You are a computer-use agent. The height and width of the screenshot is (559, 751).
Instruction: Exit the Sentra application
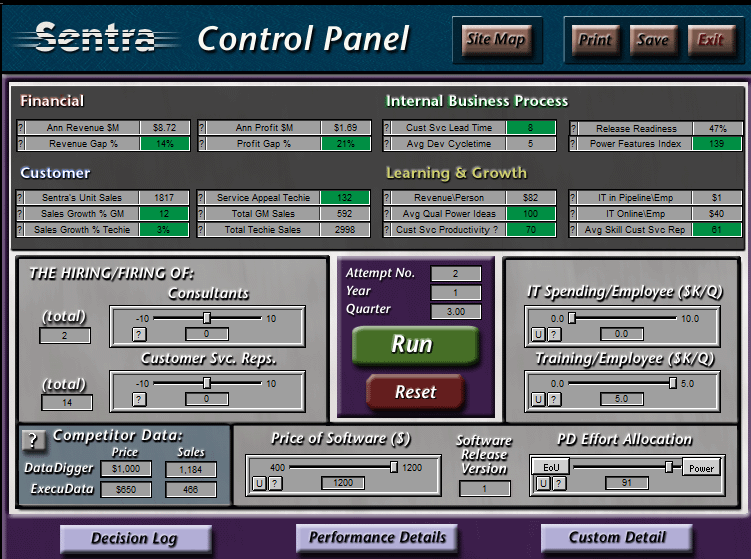pyautogui.click(x=711, y=40)
